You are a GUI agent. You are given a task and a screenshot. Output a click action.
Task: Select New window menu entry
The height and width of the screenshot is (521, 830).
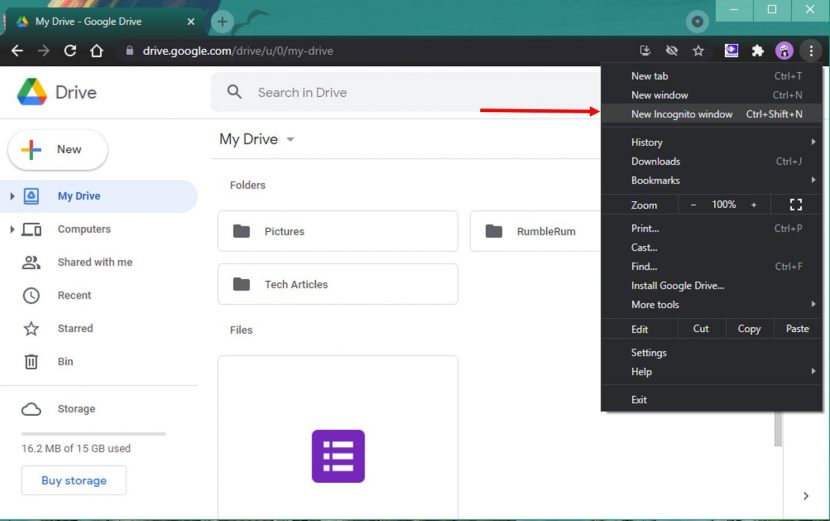712,95
